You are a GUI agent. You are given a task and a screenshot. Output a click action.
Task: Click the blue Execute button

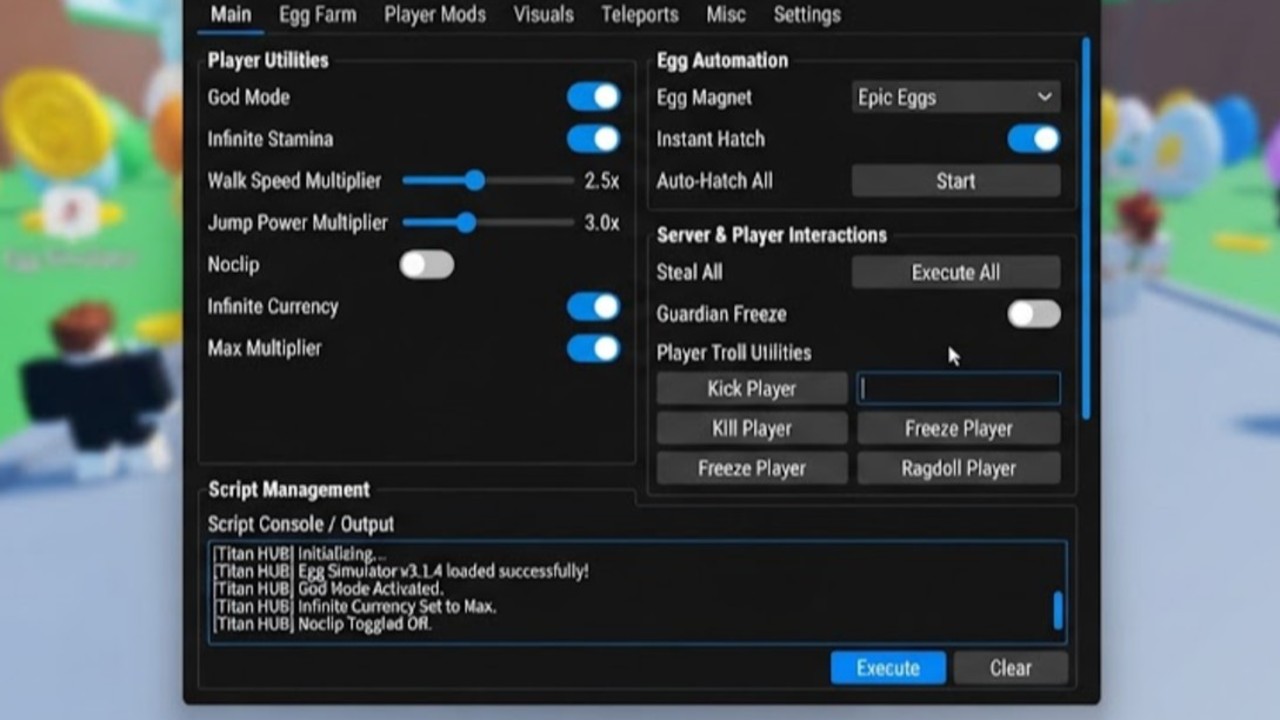coord(888,668)
